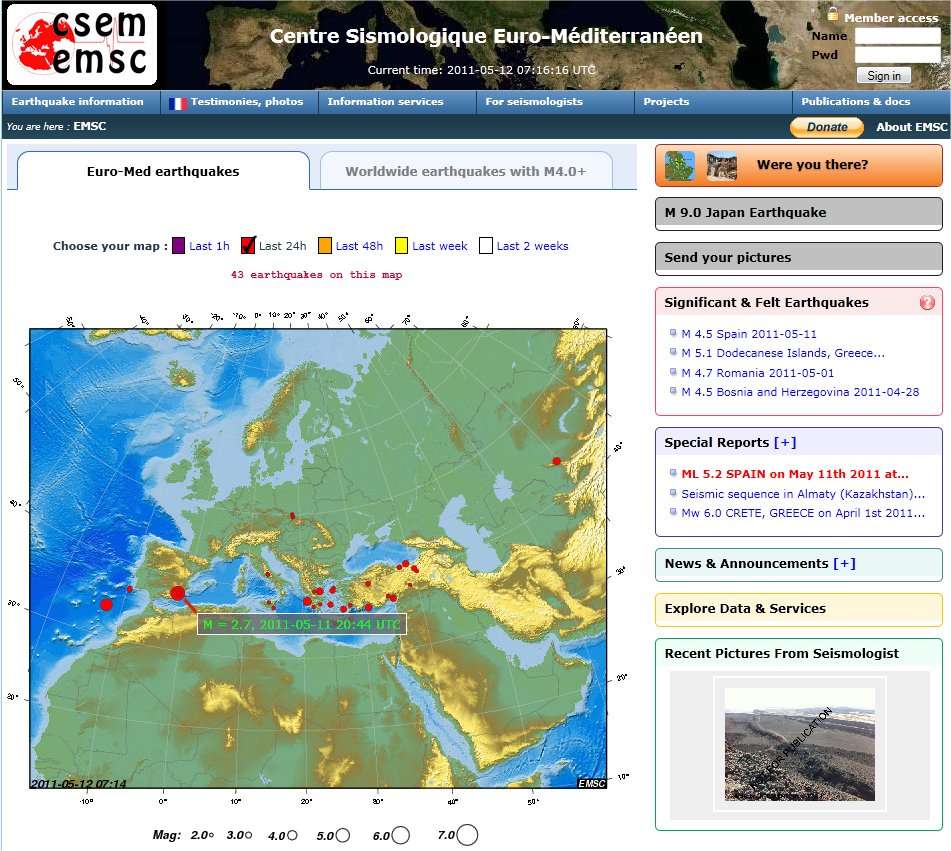This screenshot has height=851, width=951.
Task: Click the Sign in button
Action: point(884,75)
